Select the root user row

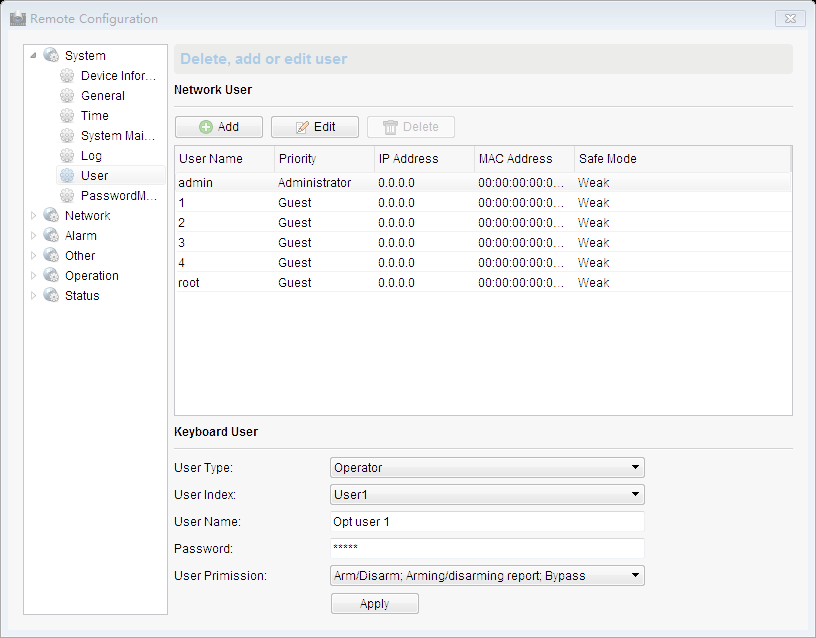tap(483, 283)
